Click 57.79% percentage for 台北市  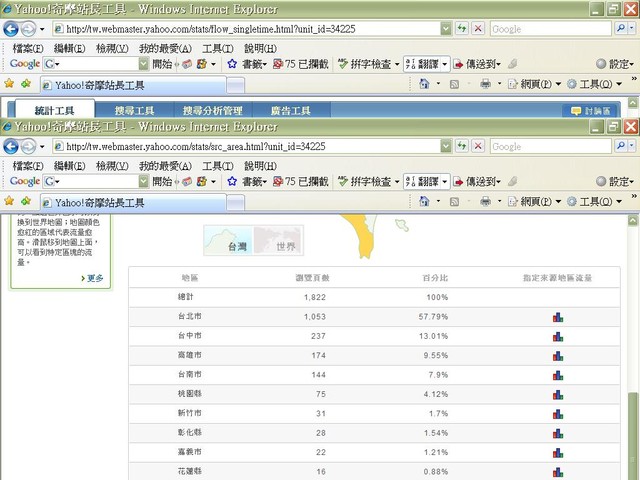click(433, 317)
